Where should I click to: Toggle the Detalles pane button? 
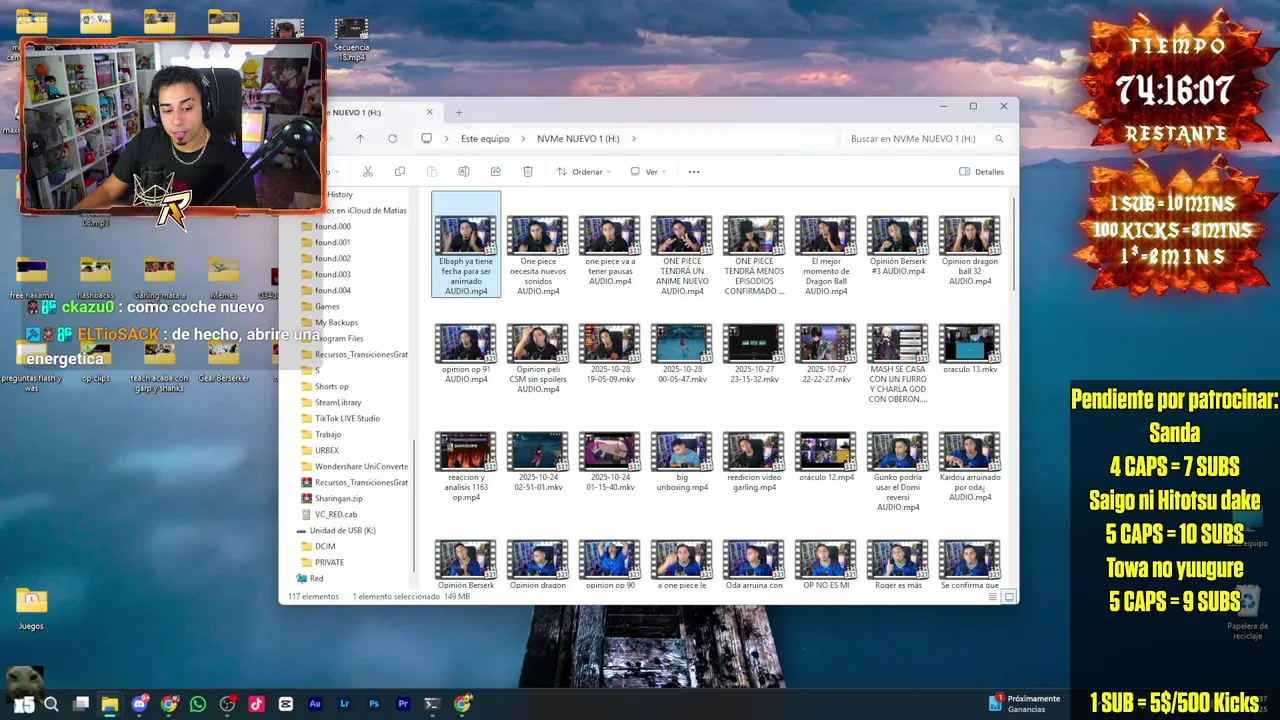(x=981, y=172)
